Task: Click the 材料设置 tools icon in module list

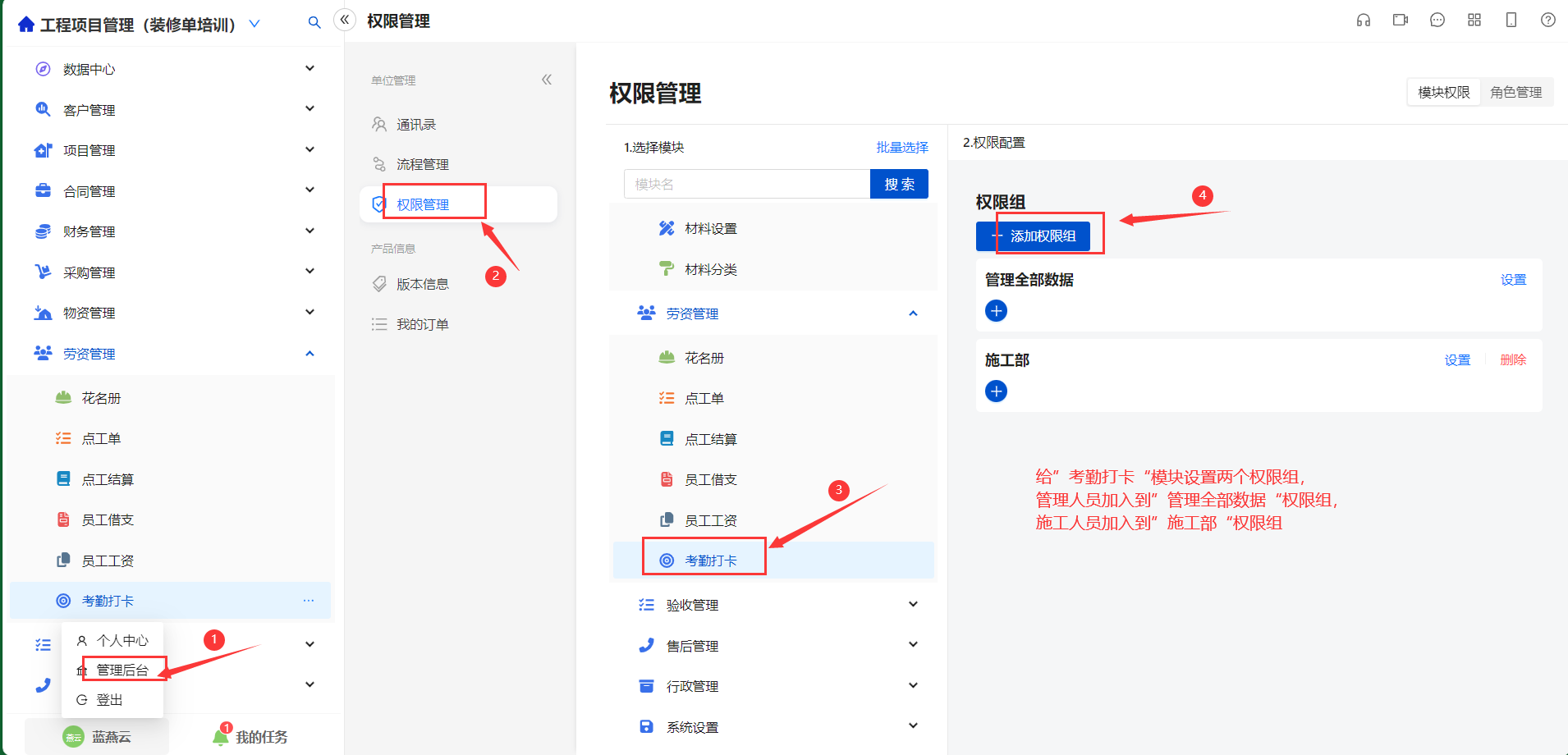Action: coord(667,228)
